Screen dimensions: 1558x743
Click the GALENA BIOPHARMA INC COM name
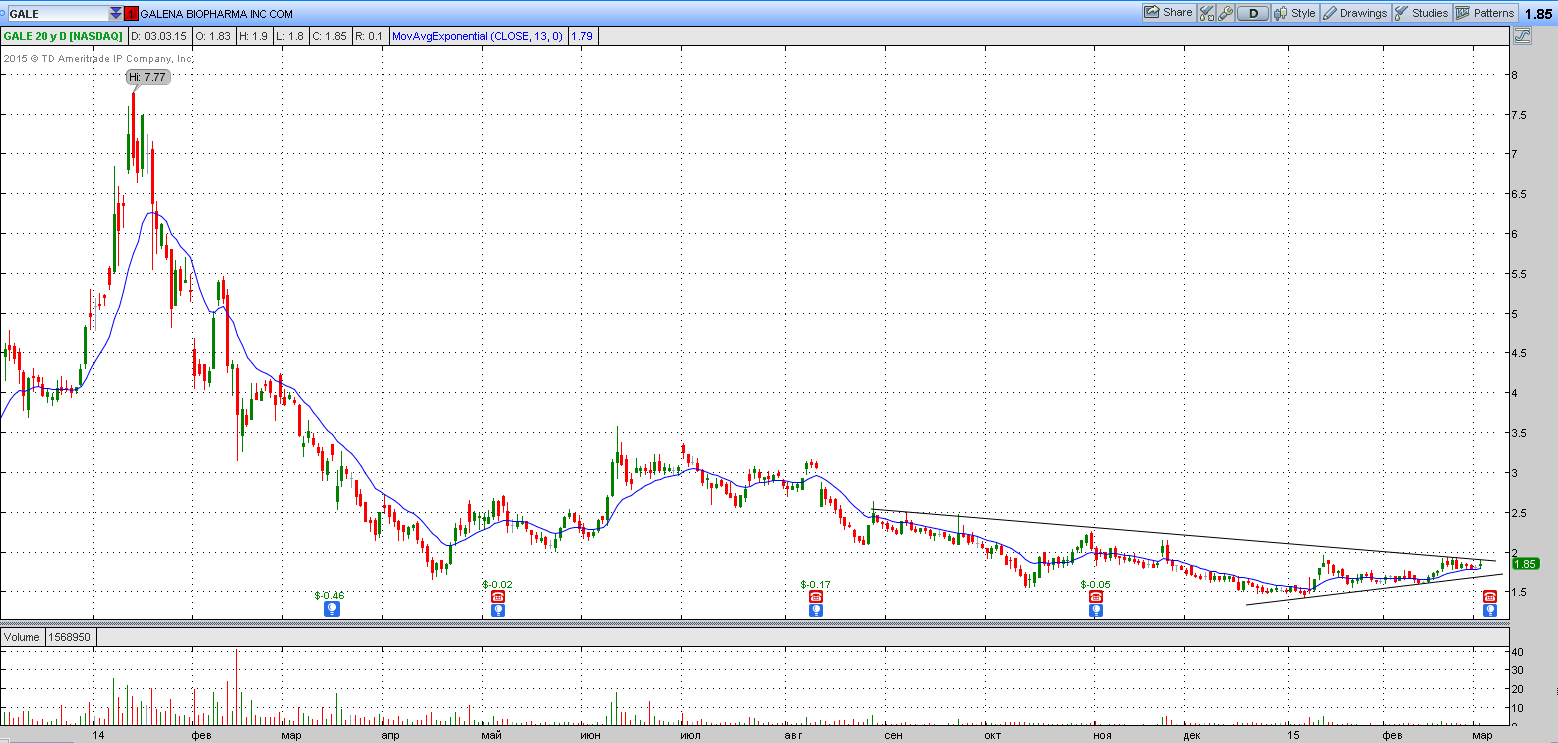(x=217, y=14)
